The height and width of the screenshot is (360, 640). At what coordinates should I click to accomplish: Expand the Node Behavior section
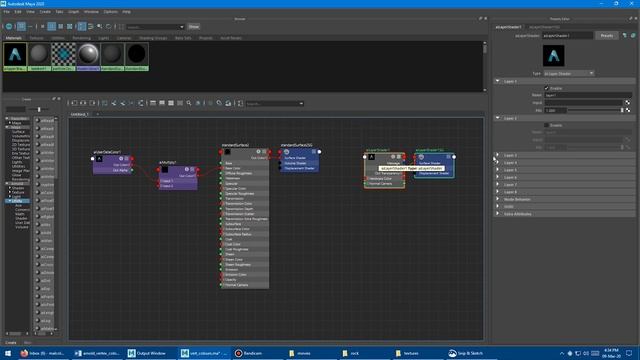498,199
